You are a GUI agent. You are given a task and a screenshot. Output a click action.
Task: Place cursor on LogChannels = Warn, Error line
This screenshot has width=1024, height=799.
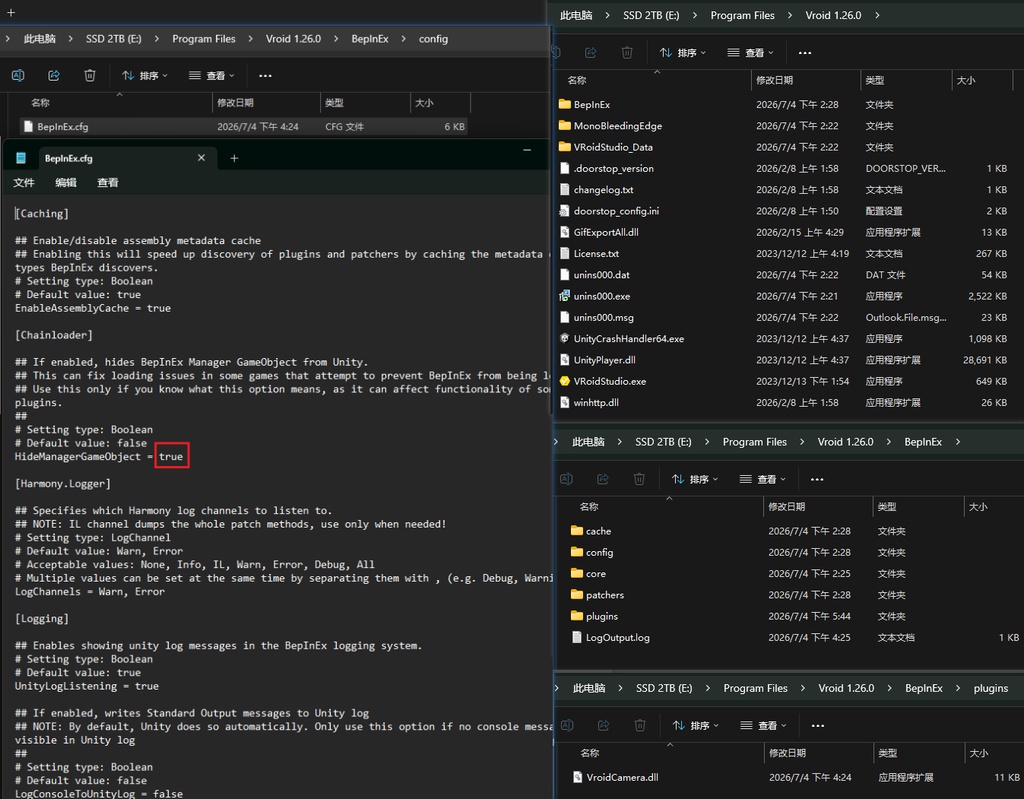point(89,591)
